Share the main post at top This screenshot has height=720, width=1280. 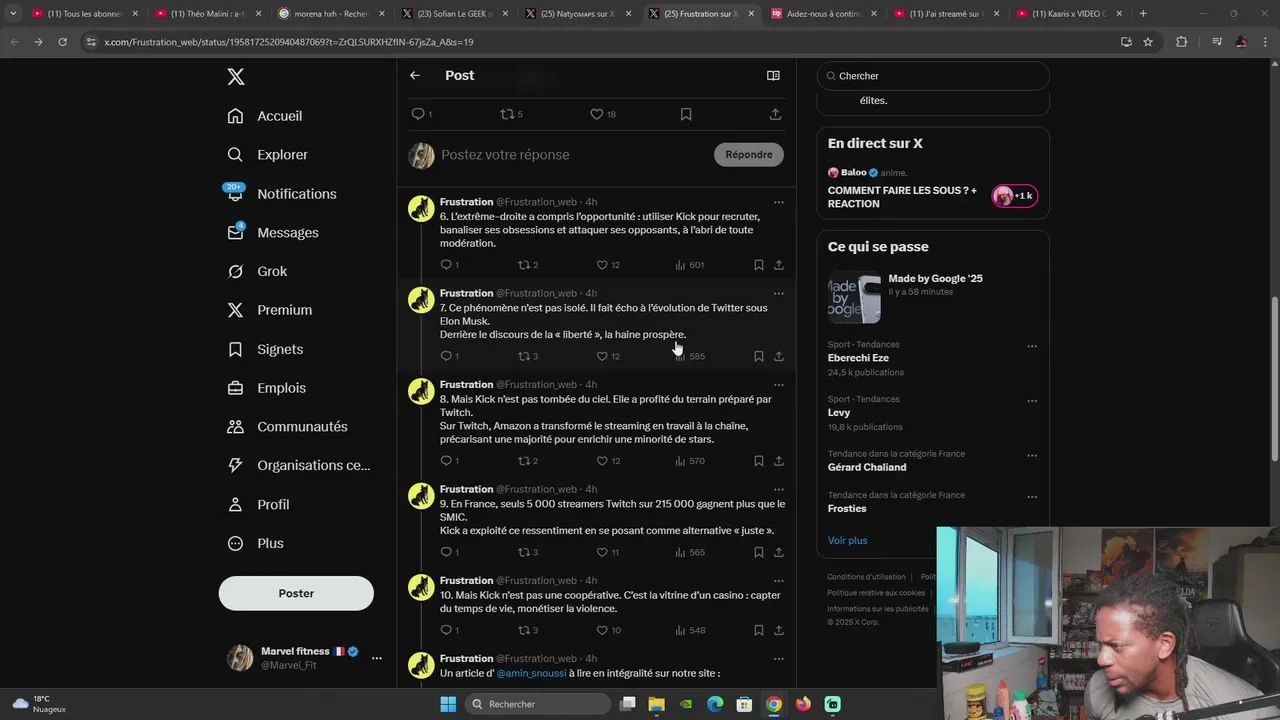775,114
